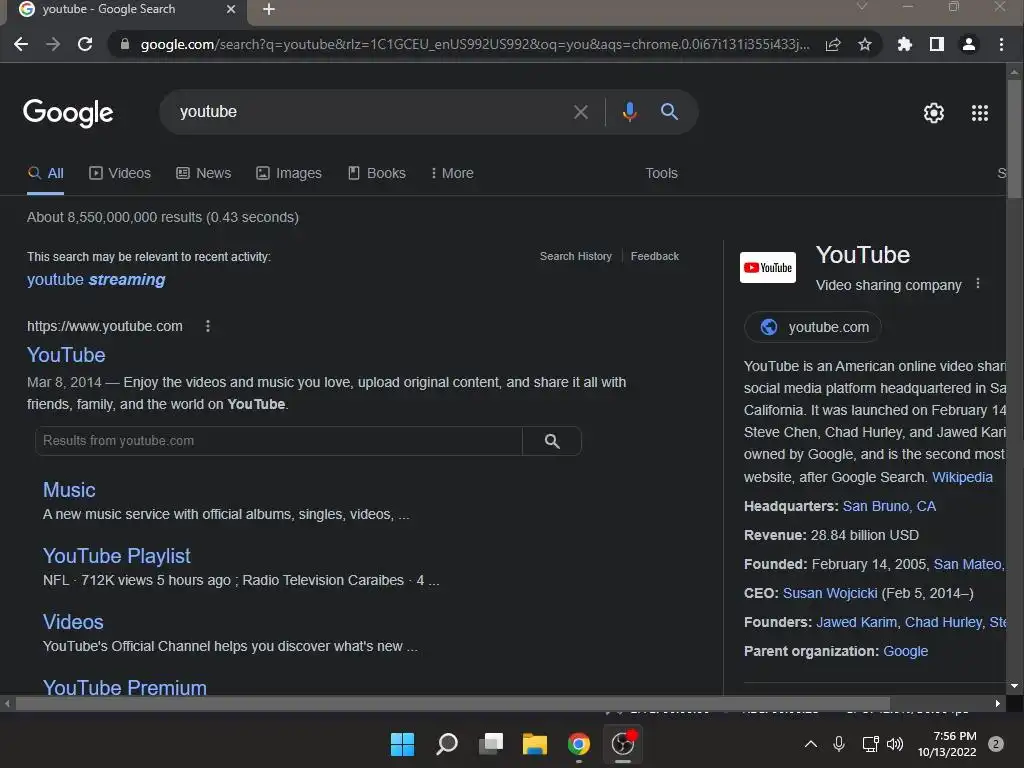Click the horizontal scrollbar at page bottom
The height and width of the screenshot is (768, 1024).
[x=453, y=703]
